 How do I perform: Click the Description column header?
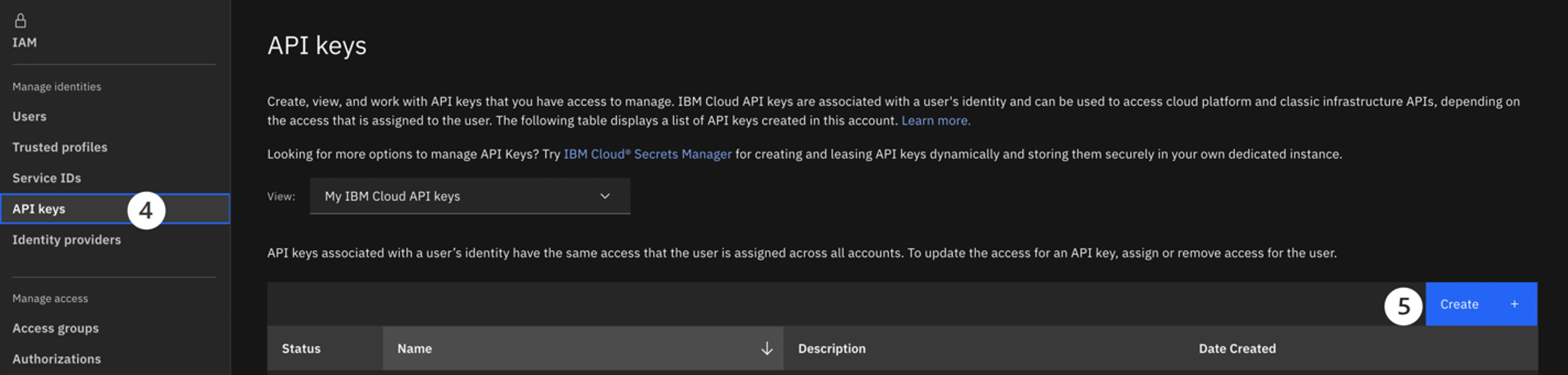[831, 348]
